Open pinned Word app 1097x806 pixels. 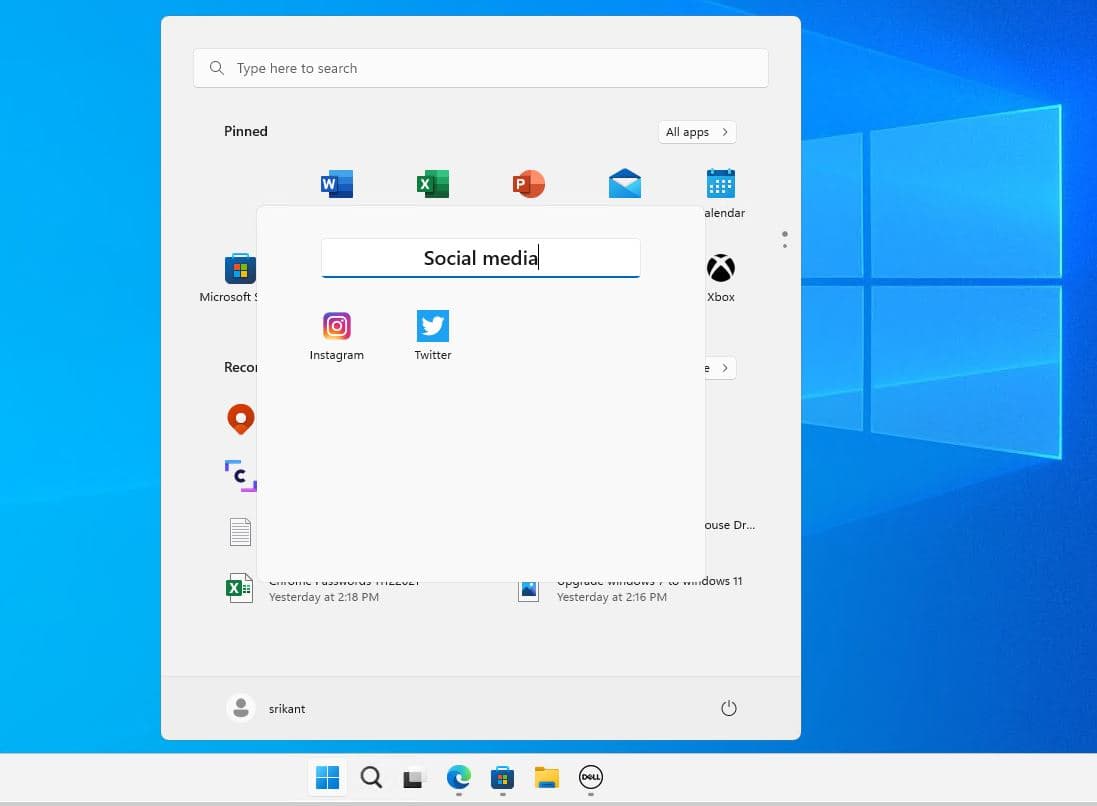point(337,184)
